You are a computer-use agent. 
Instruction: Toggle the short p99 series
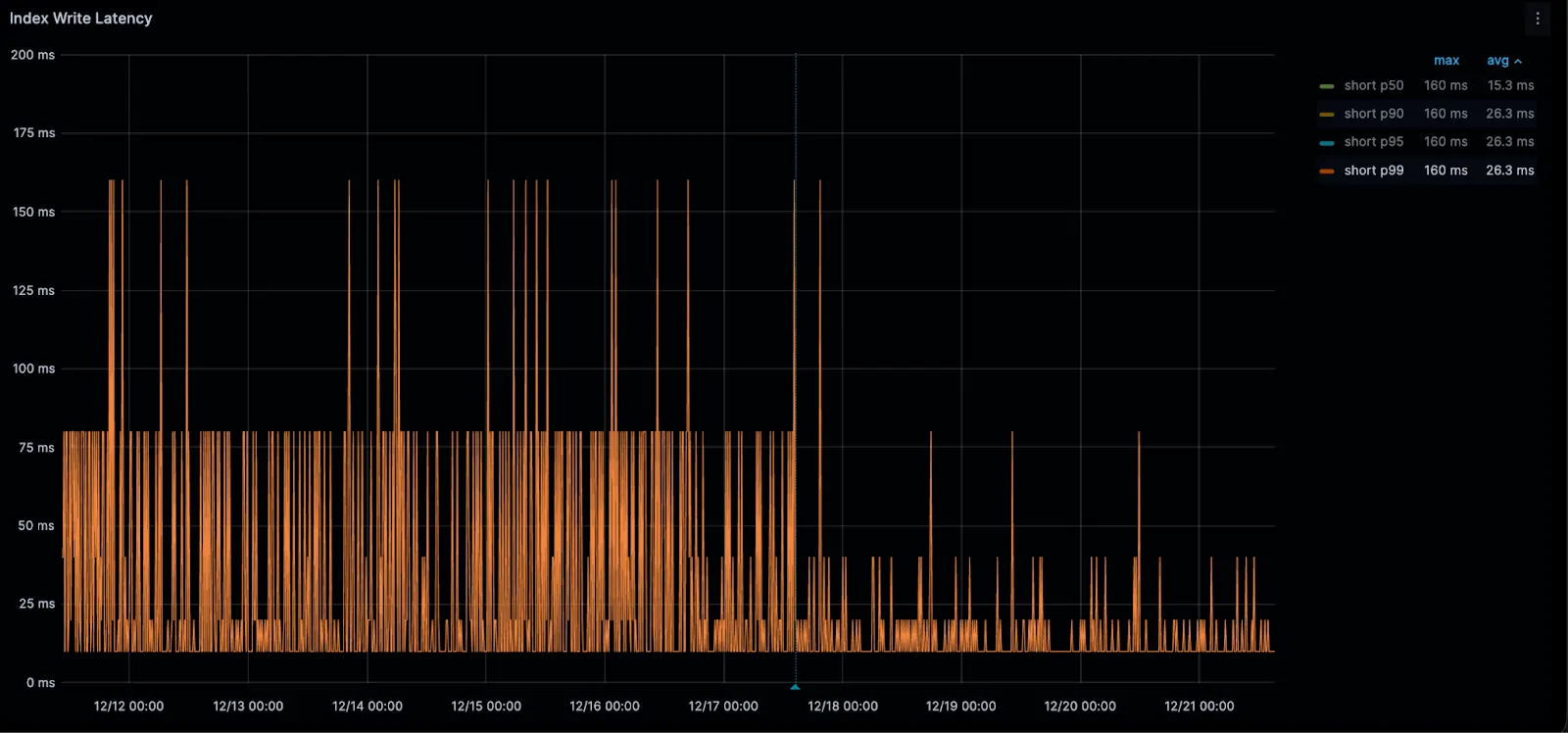coord(1373,171)
